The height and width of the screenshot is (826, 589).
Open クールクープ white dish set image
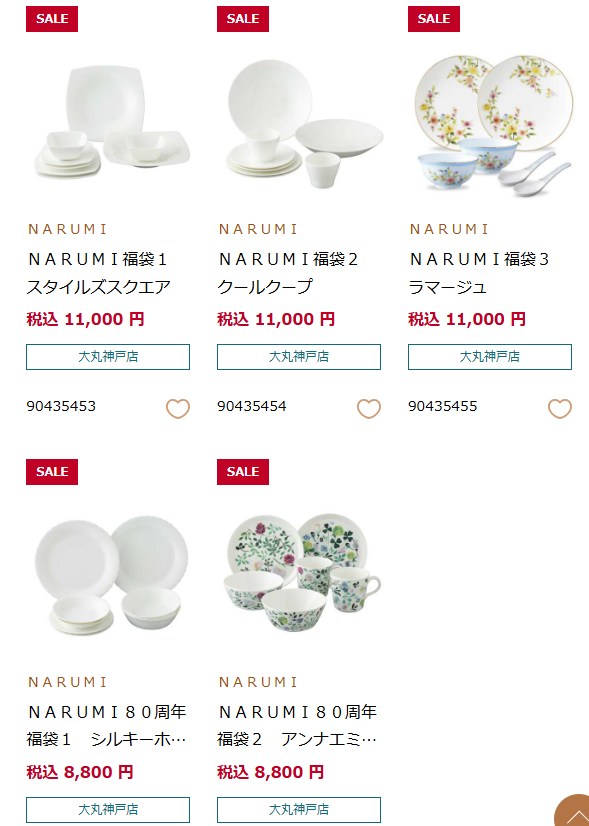click(305, 124)
